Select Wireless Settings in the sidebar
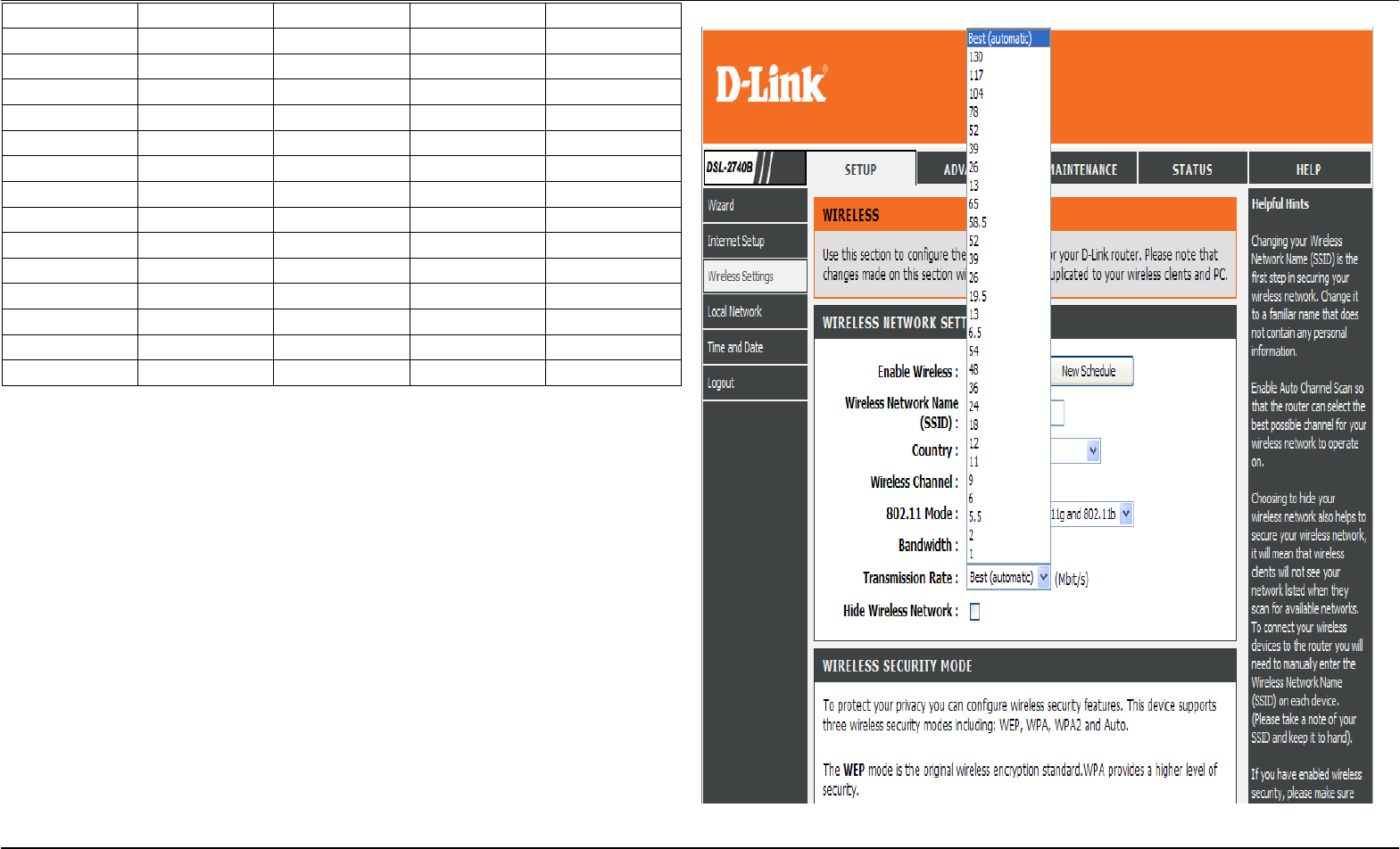This screenshot has height=849, width=1400. 755,276
